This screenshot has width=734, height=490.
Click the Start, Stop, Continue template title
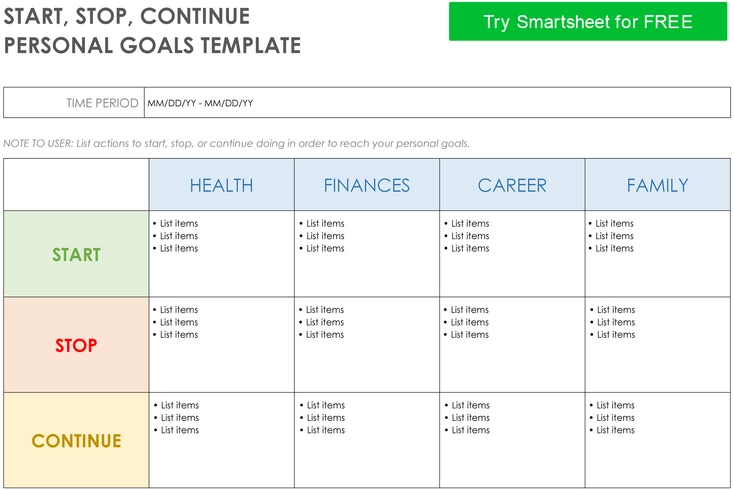152,31
